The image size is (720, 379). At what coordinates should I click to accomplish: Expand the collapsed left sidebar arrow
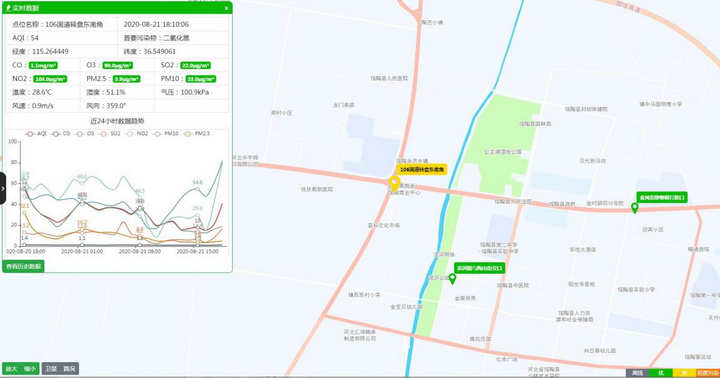coord(3,188)
